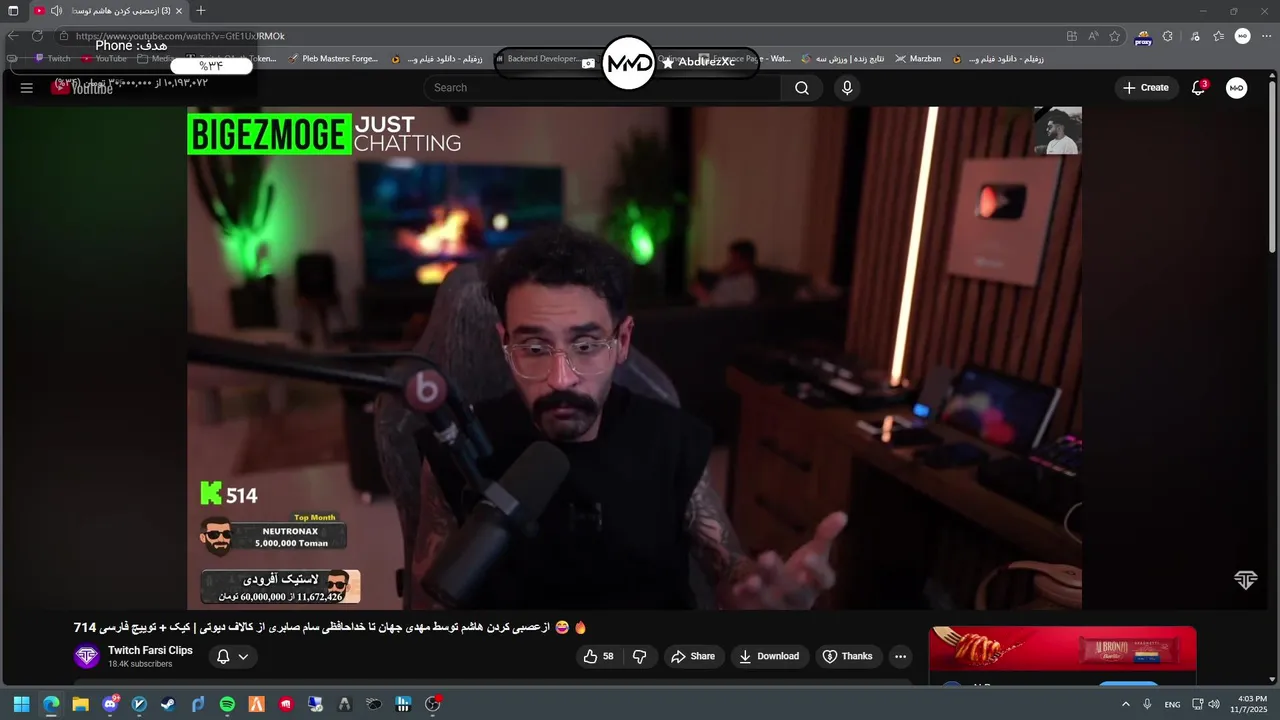This screenshot has width=1280, height=720.
Task: Share this video
Action: pos(693,656)
